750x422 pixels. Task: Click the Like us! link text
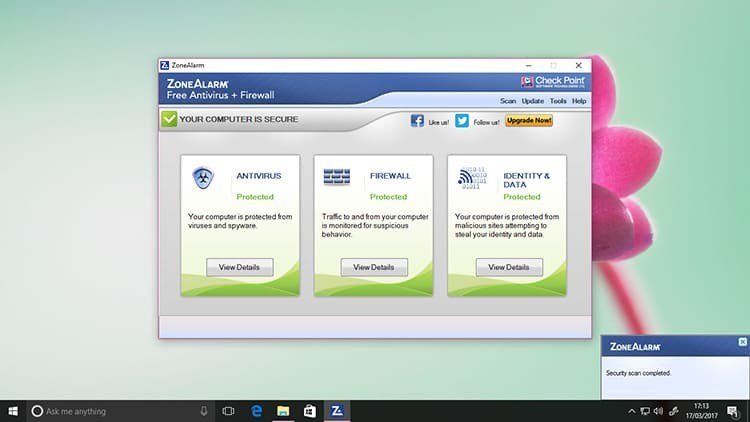(439, 122)
